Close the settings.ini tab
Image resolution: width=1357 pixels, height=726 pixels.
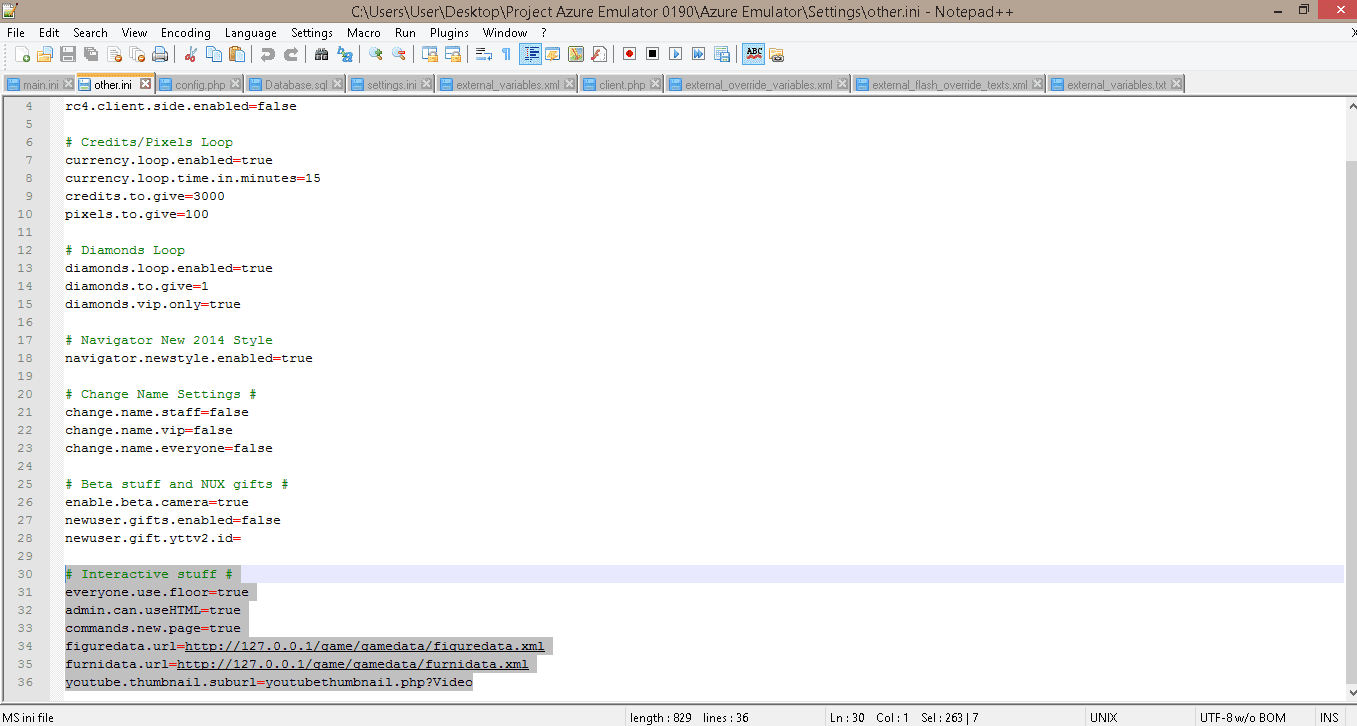[427, 84]
